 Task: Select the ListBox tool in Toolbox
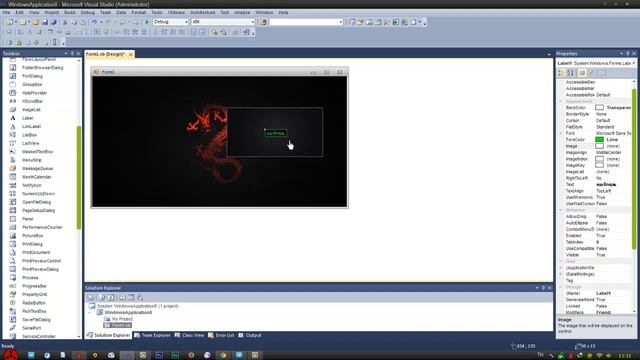coord(29,135)
